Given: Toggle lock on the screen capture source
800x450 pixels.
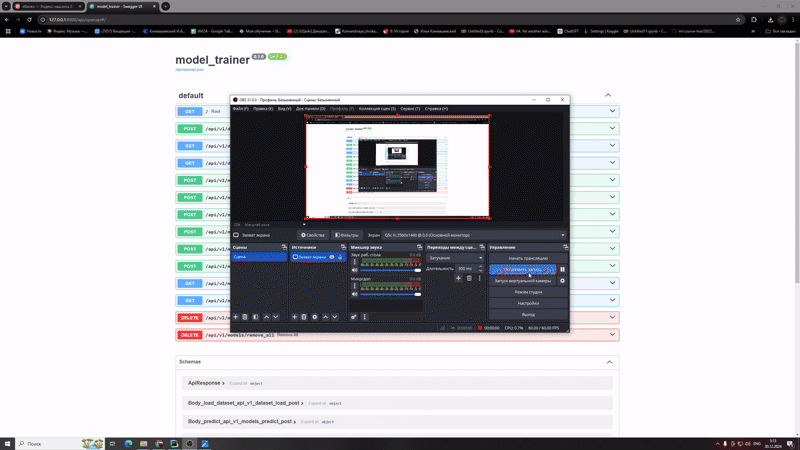Looking at the screenshot, I should point(340,257).
